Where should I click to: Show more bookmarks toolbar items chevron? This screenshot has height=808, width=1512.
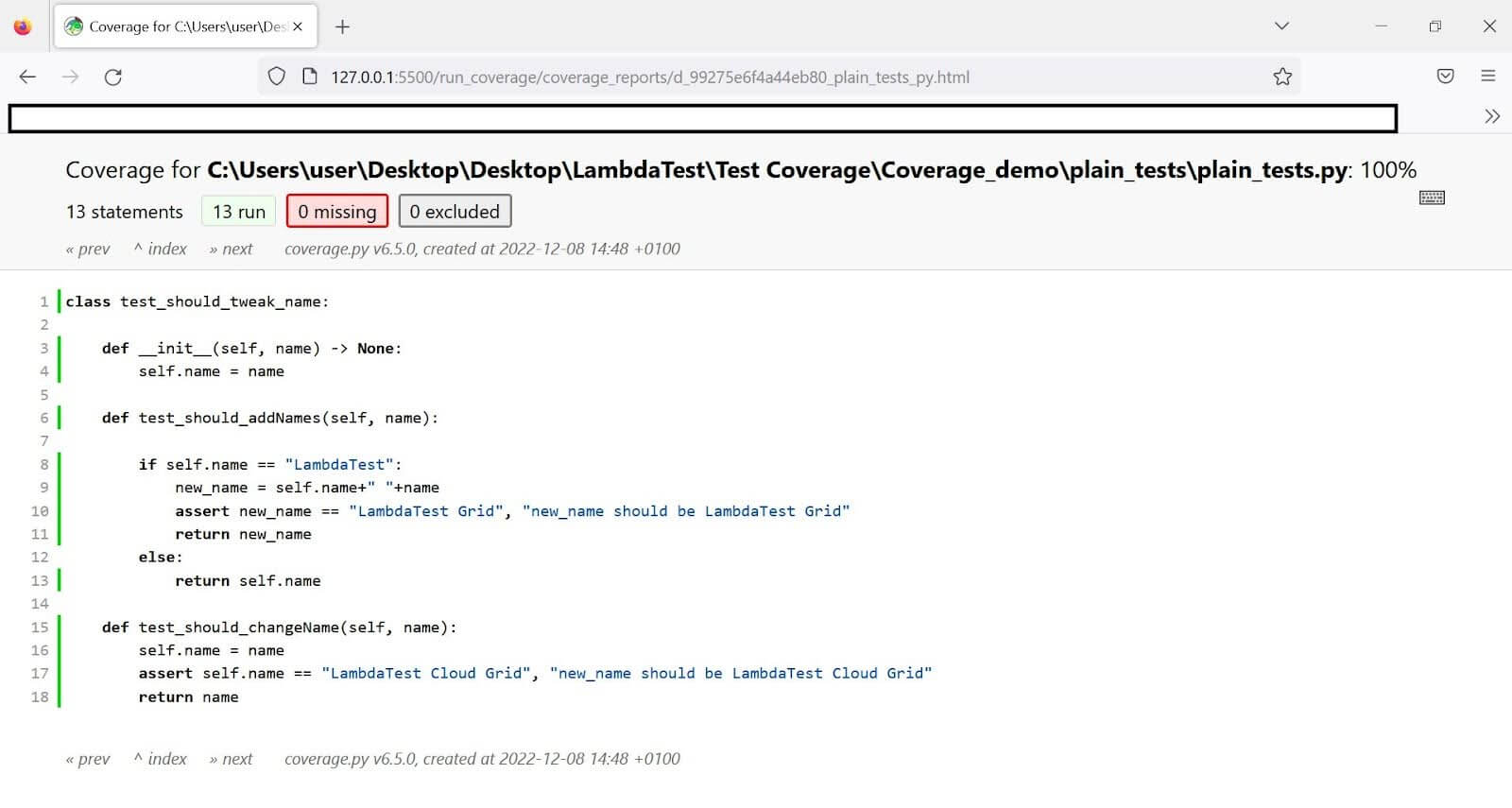pos(1492,116)
